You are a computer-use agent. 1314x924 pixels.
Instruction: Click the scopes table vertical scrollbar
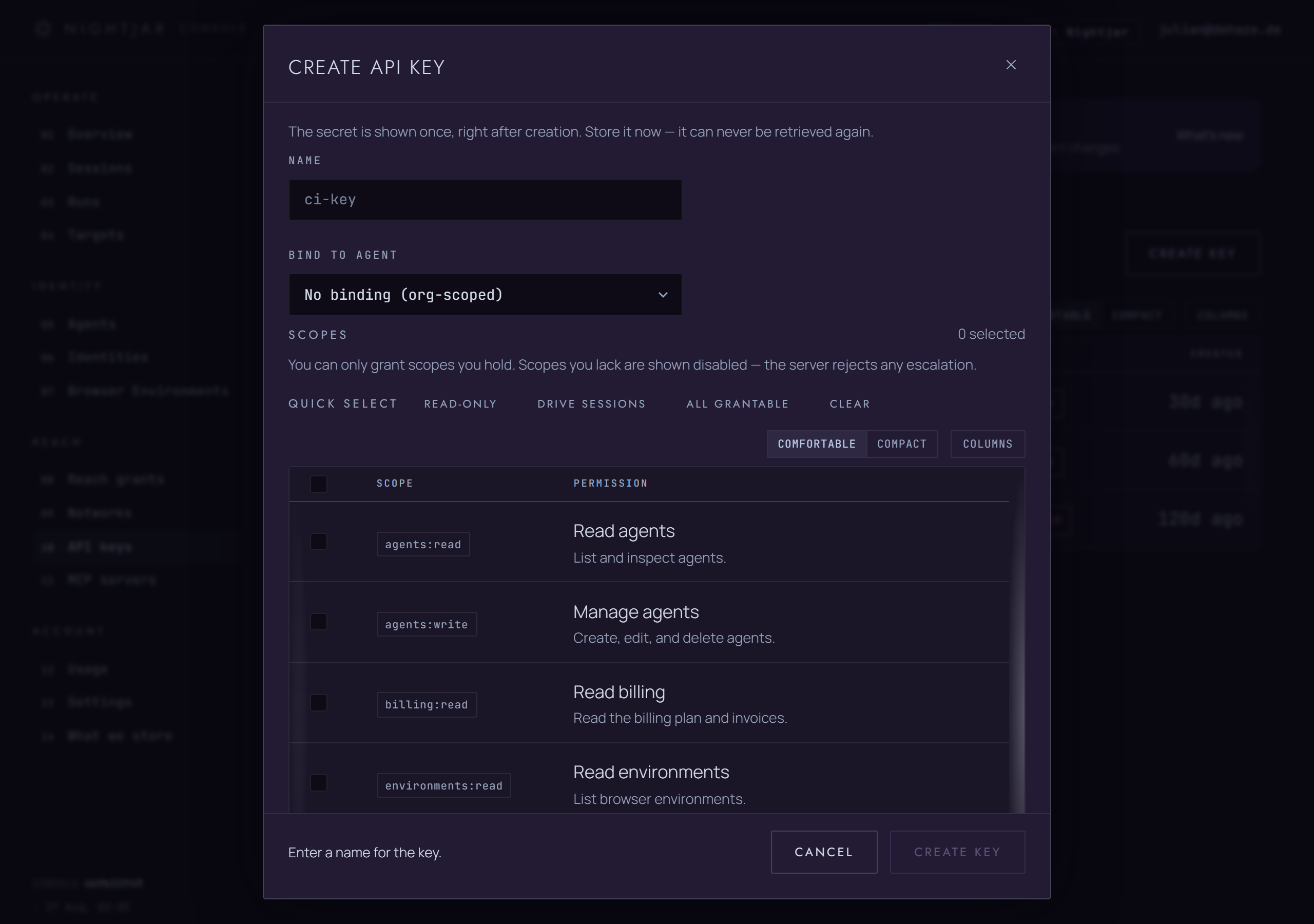[x=1017, y=640]
